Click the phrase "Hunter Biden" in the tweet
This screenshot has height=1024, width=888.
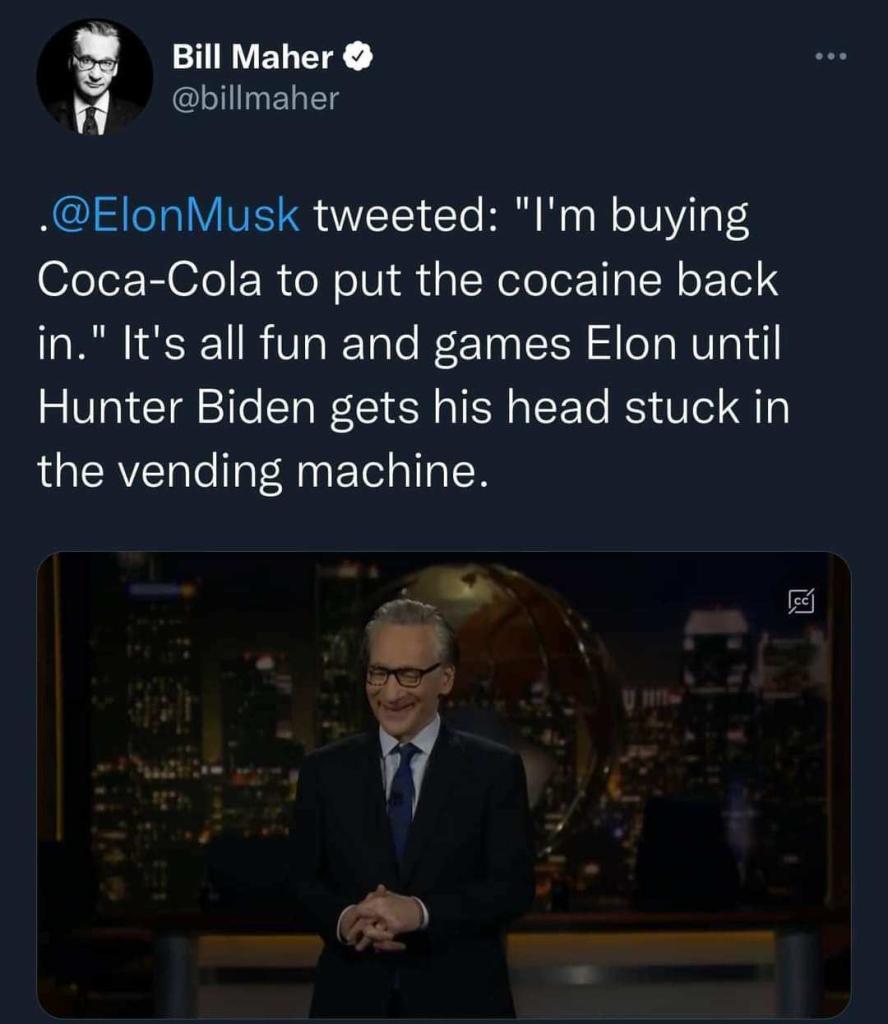point(177,407)
